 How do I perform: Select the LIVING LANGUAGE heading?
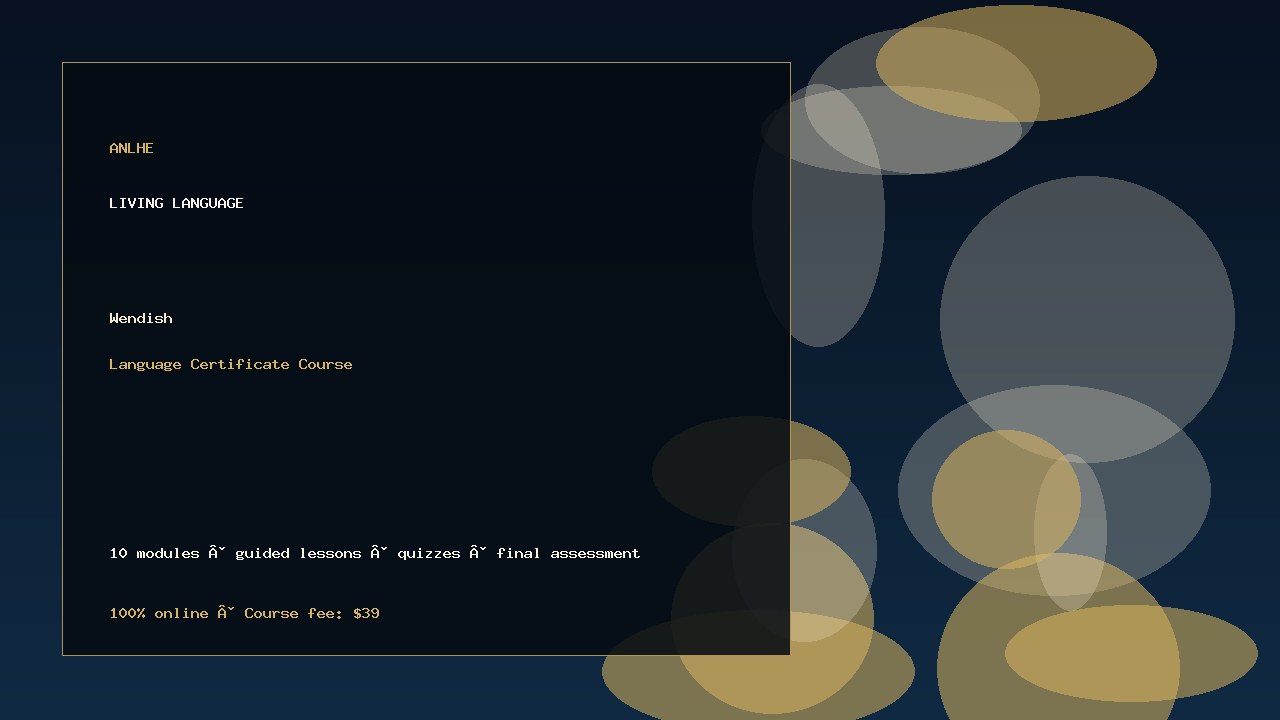click(x=176, y=203)
